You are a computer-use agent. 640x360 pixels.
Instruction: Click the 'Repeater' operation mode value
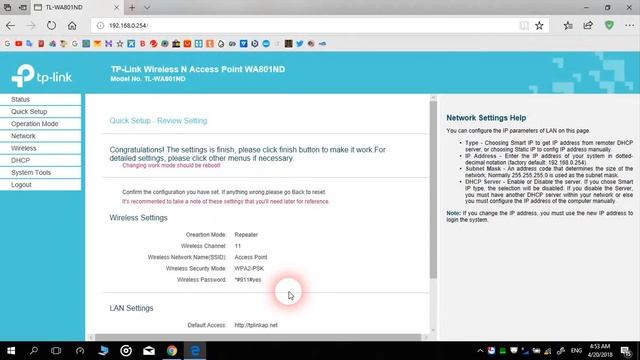246,235
